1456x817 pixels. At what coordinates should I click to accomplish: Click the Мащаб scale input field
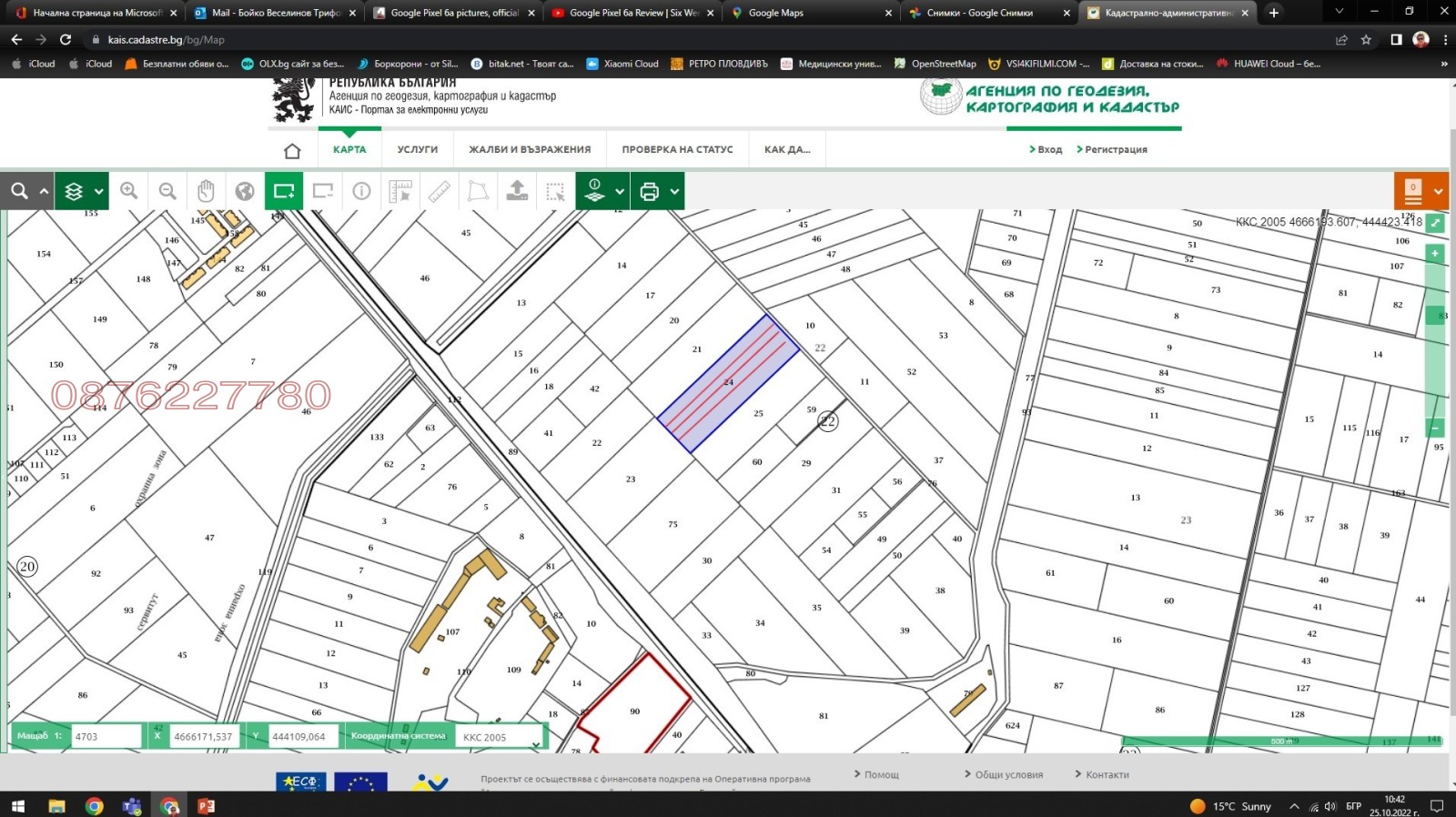pyautogui.click(x=106, y=737)
